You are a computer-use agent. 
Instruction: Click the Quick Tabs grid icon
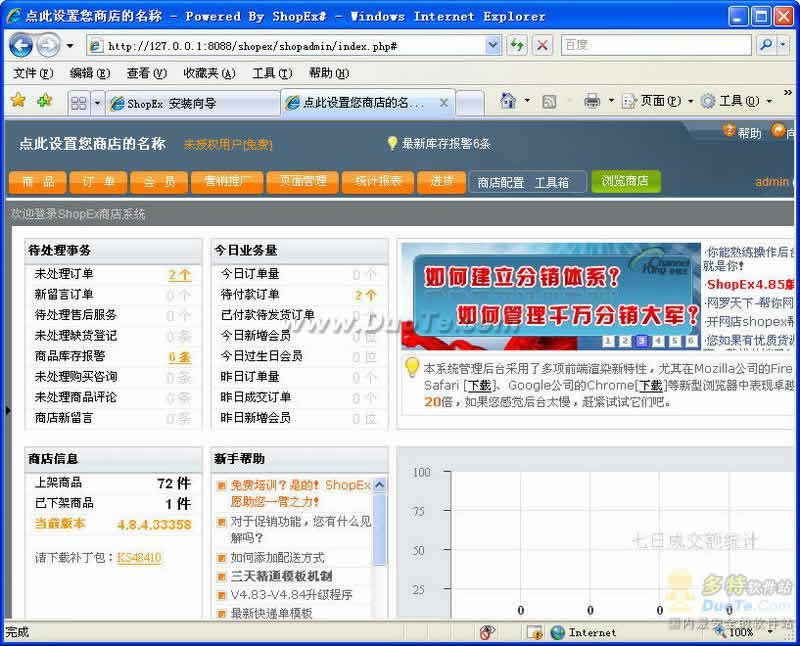(79, 104)
